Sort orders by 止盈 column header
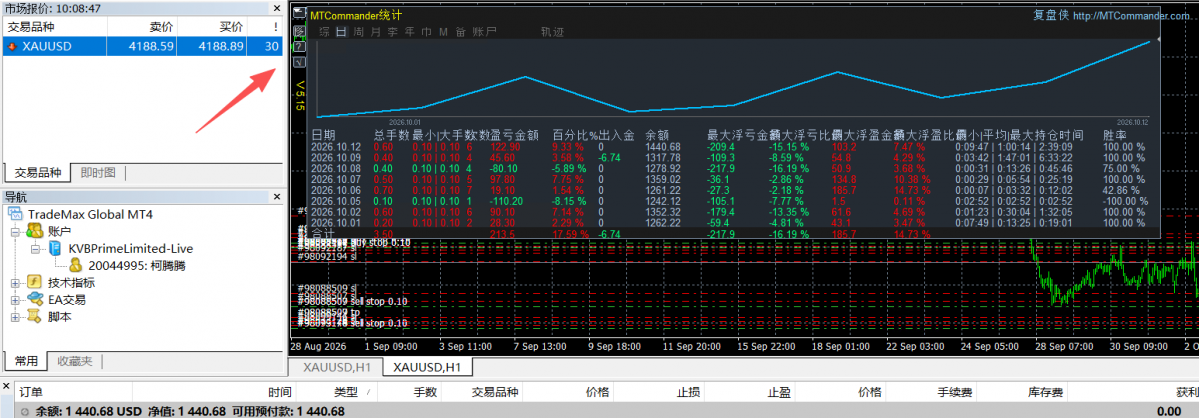This screenshot has width=1199, height=418. click(748, 393)
